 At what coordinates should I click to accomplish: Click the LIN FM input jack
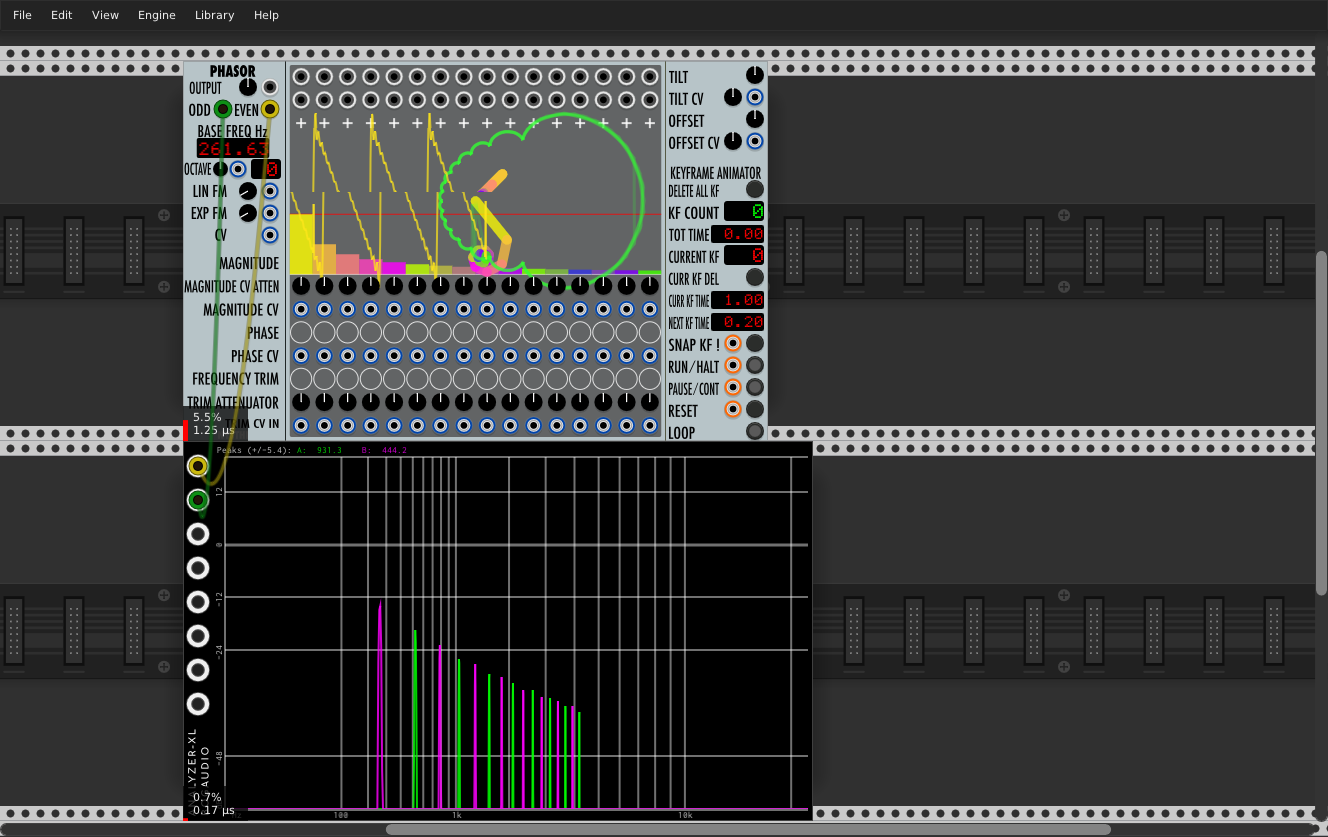coord(270,191)
